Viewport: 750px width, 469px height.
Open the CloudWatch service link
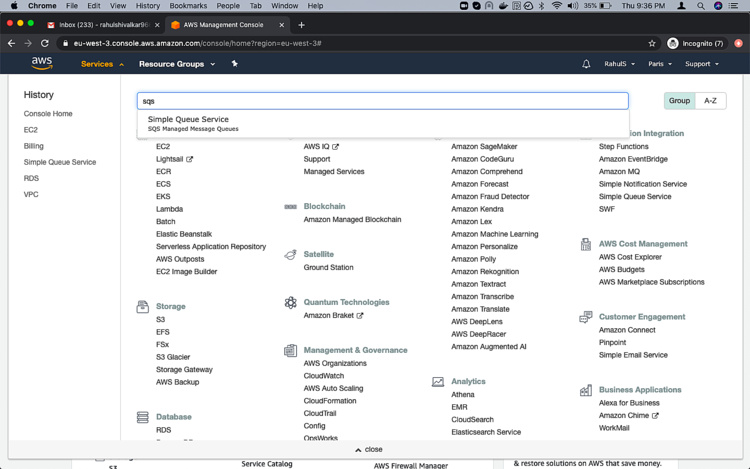pos(324,376)
